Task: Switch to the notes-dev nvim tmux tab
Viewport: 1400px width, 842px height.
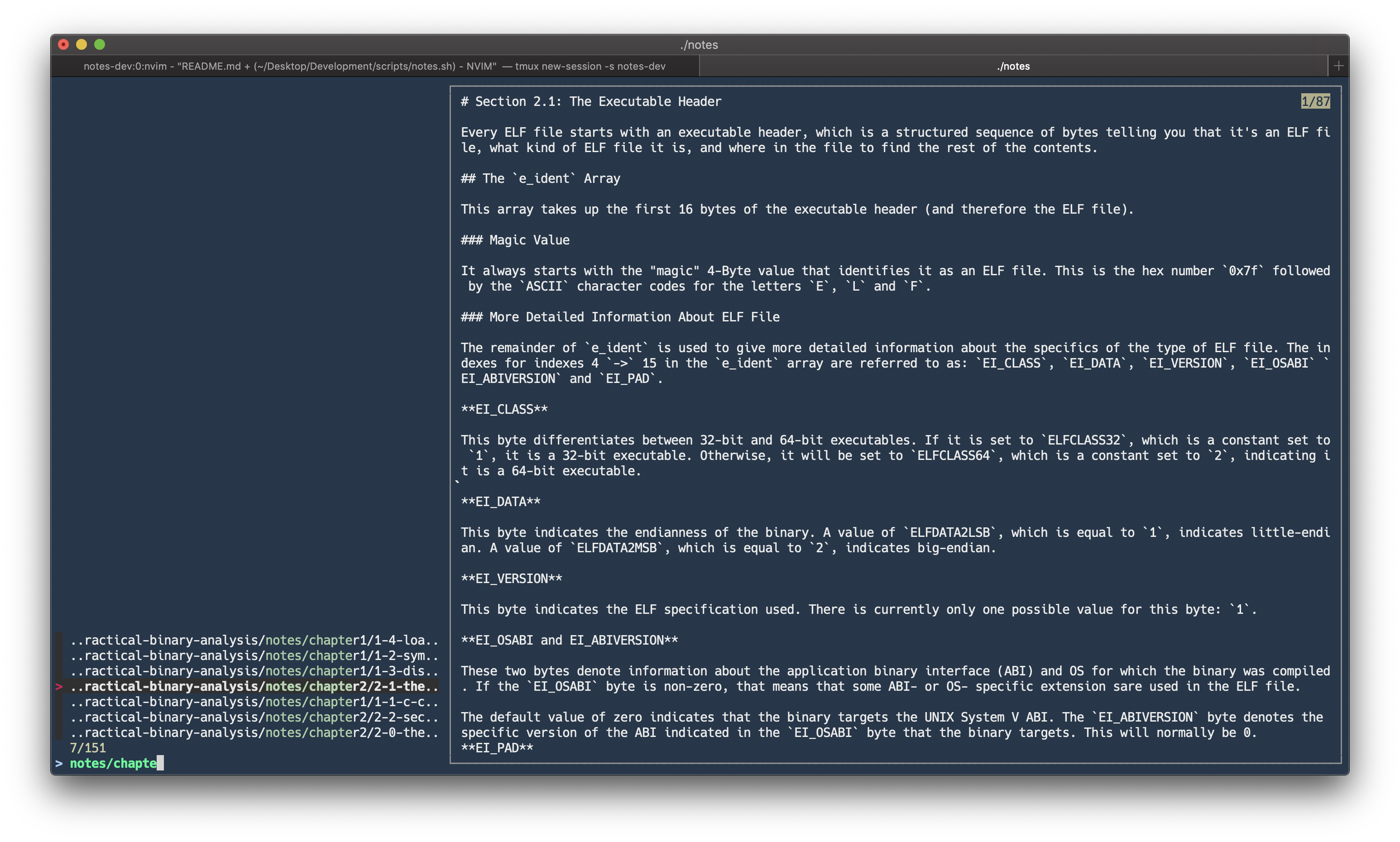Action: (374, 66)
